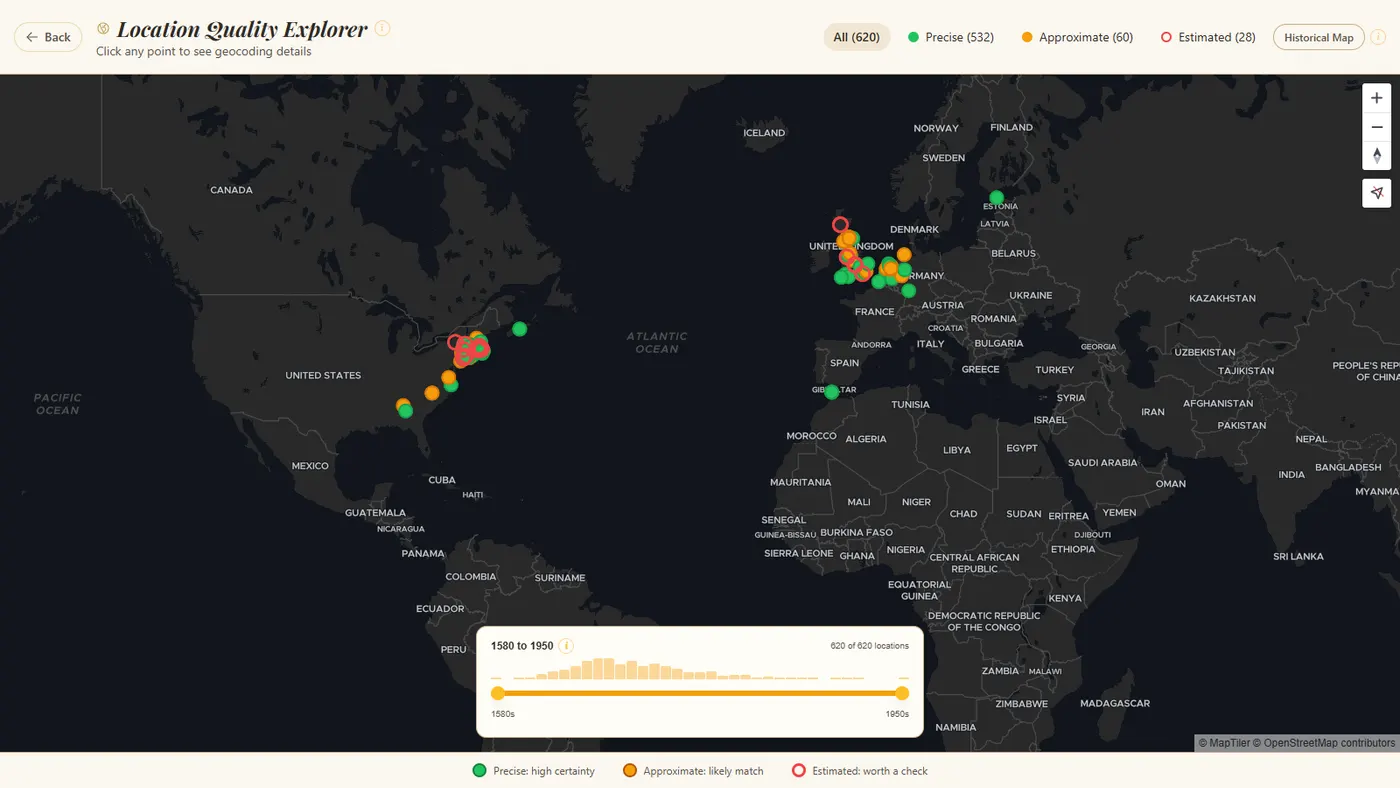The width and height of the screenshot is (1400, 788).
Task: Open info icon beside 1580 to 1950
Action: pyautogui.click(x=566, y=646)
